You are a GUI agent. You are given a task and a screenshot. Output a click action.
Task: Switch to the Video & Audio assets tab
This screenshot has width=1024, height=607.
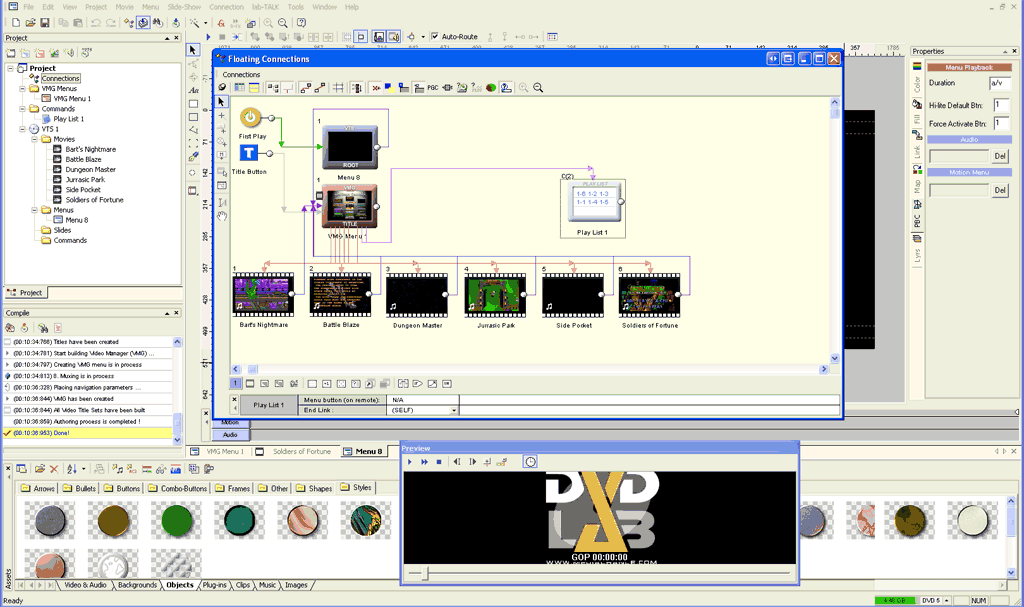pos(85,585)
